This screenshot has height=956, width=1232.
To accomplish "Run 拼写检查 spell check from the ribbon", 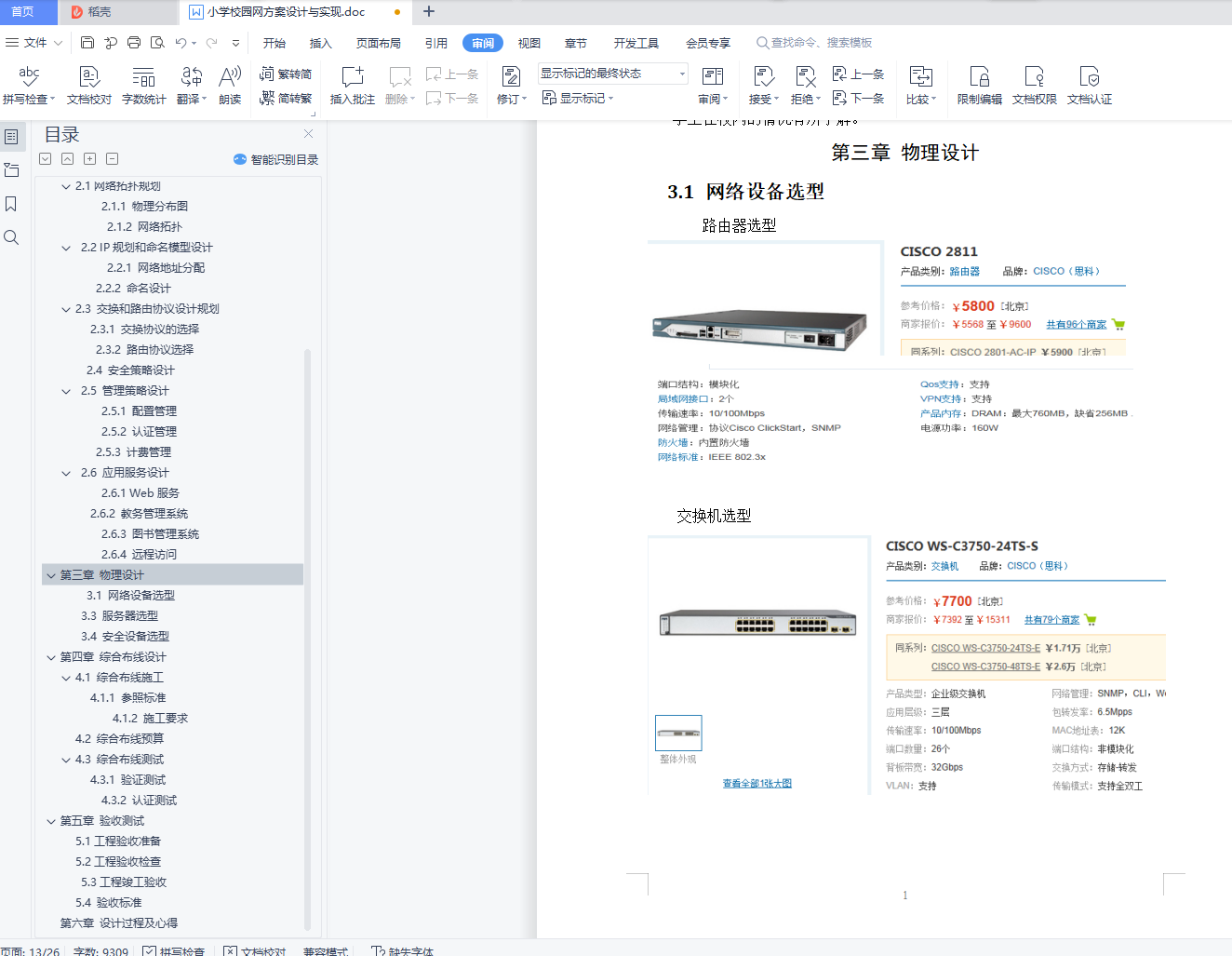I will coord(29,86).
